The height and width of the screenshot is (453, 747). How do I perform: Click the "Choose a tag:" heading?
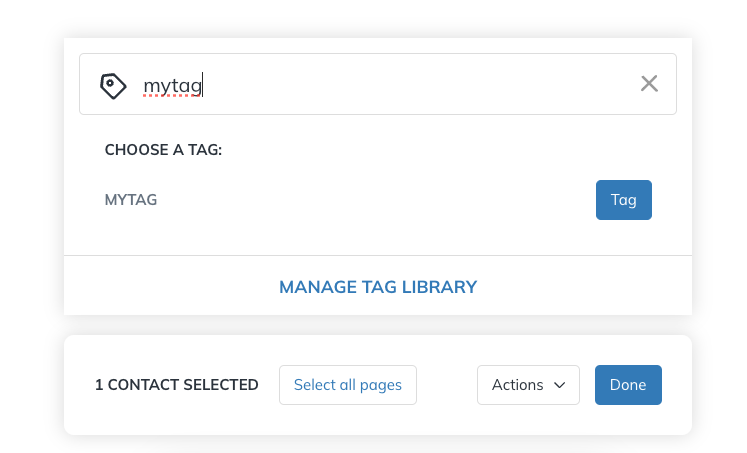pos(163,150)
